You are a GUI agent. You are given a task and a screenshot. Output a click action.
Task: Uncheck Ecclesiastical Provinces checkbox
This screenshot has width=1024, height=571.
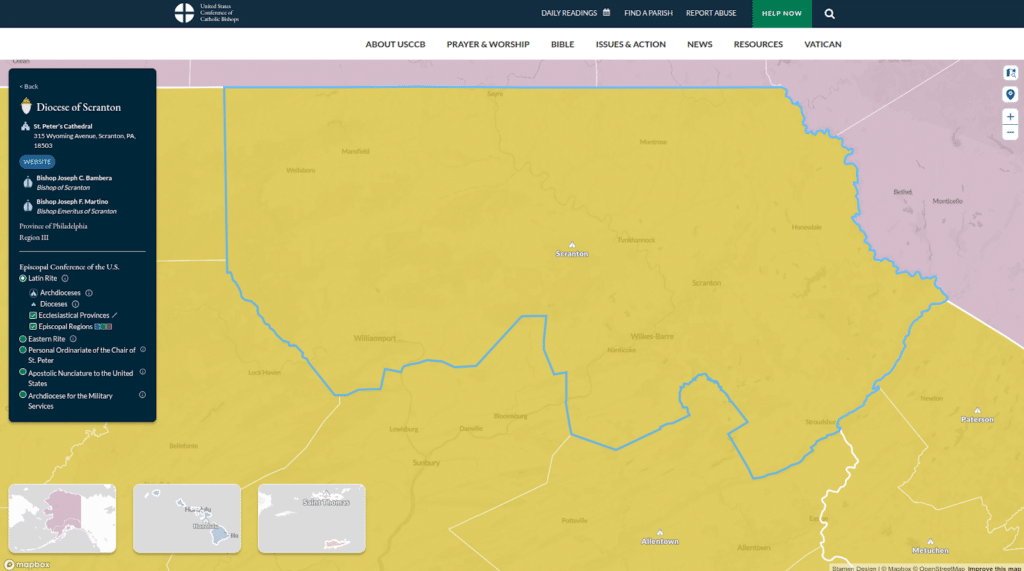pyautogui.click(x=33, y=315)
